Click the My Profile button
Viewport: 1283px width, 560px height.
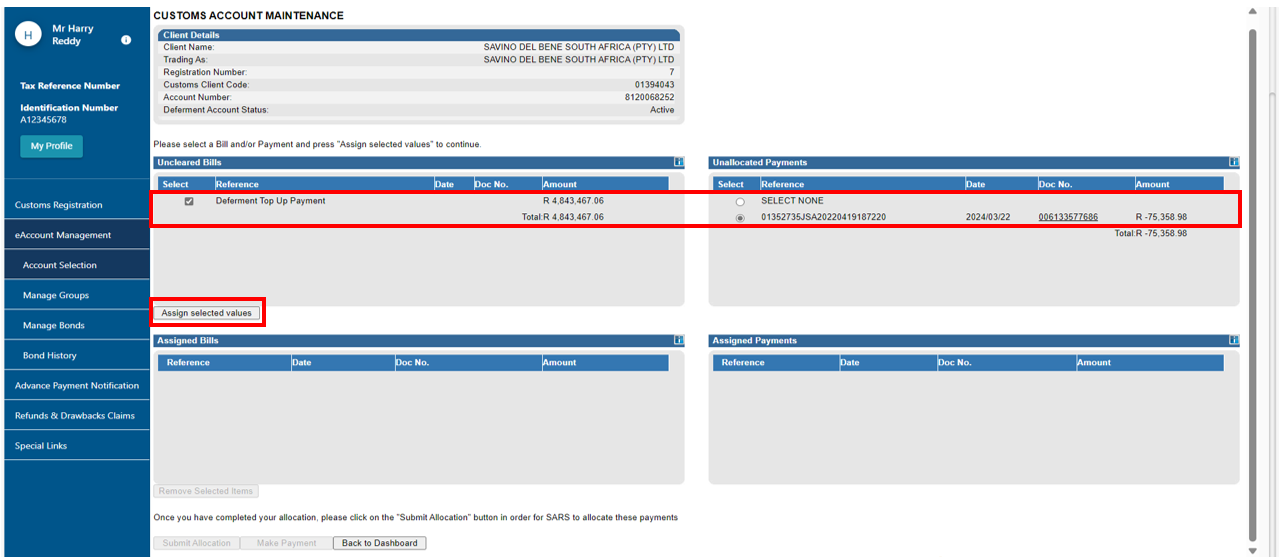click(x=52, y=146)
